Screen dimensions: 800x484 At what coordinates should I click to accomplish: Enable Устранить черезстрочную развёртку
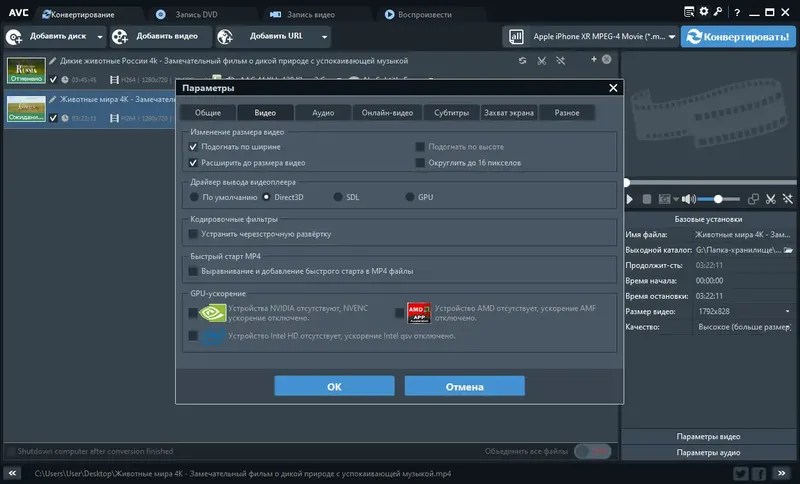(193, 234)
